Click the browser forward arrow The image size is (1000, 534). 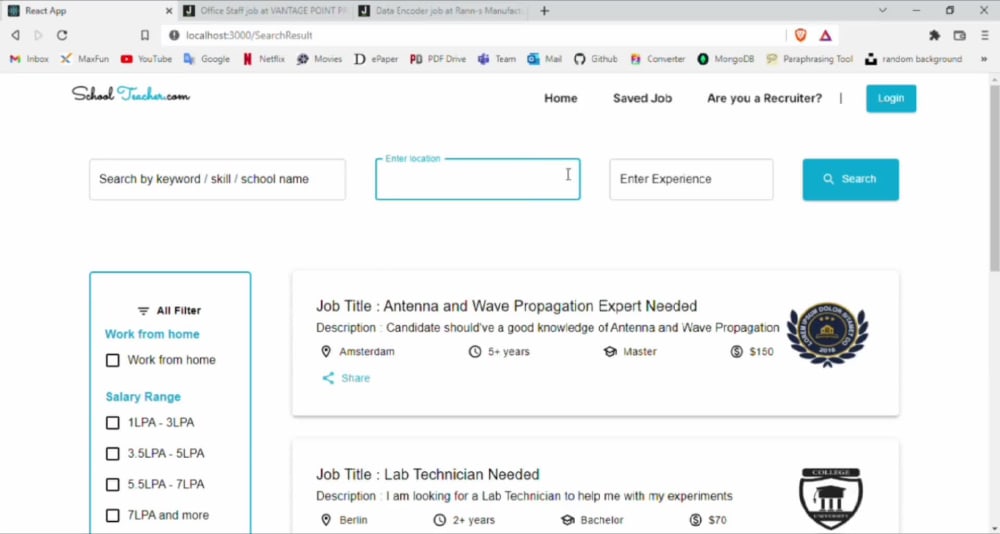[38, 35]
